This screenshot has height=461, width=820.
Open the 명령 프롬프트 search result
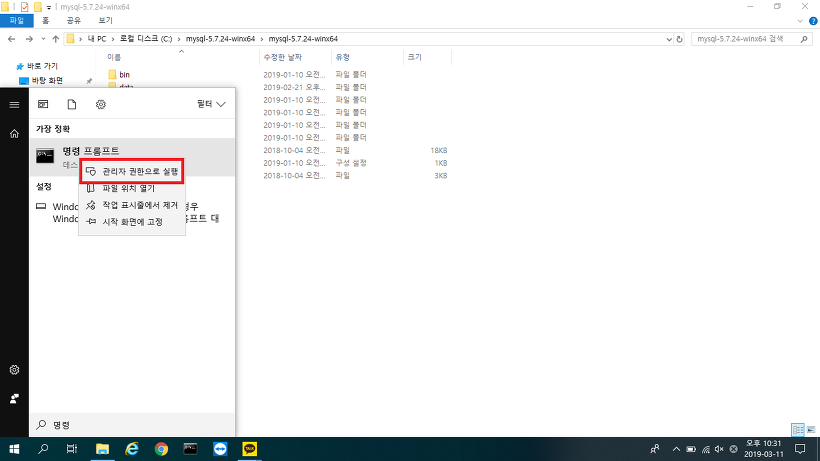click(132, 156)
